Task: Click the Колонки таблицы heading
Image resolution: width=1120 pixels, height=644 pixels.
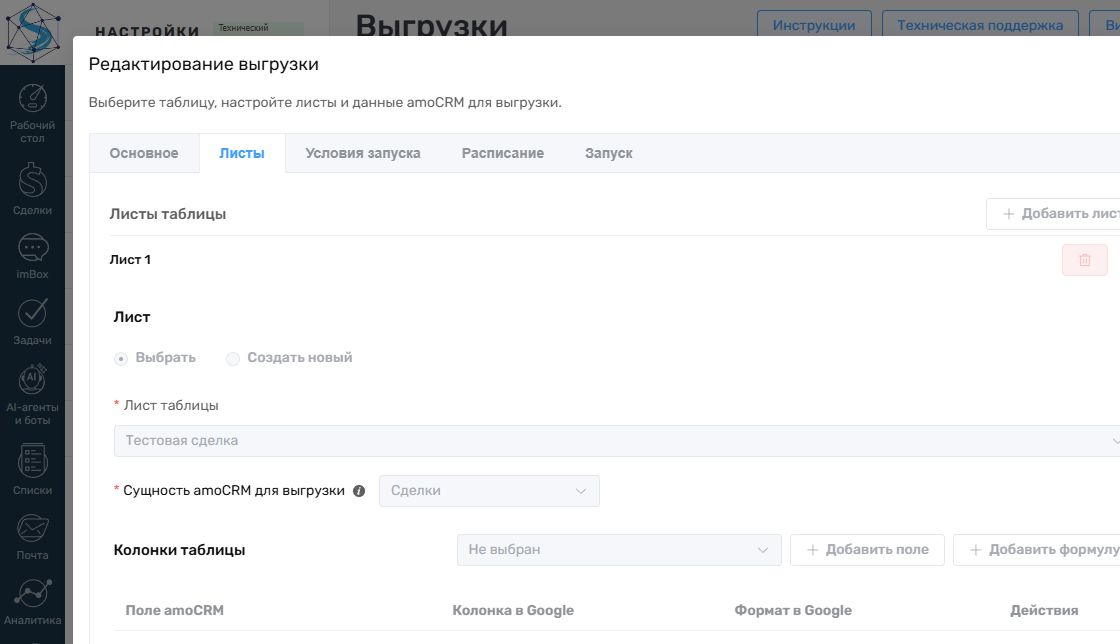Action: (179, 550)
